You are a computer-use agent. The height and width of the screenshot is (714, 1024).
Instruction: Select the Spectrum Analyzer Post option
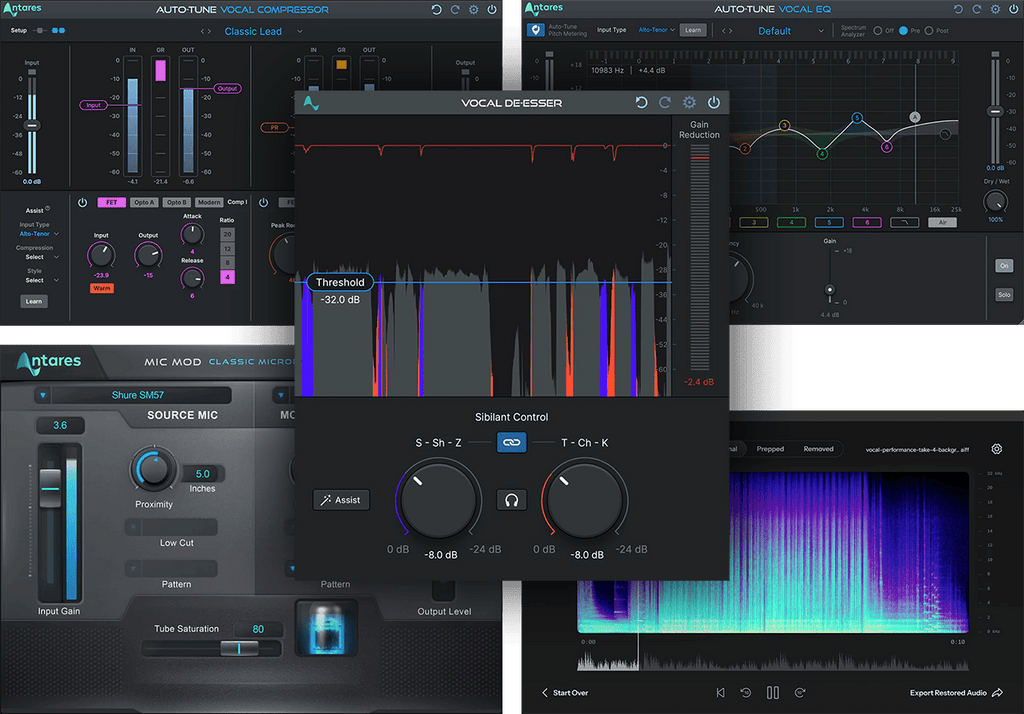click(929, 31)
